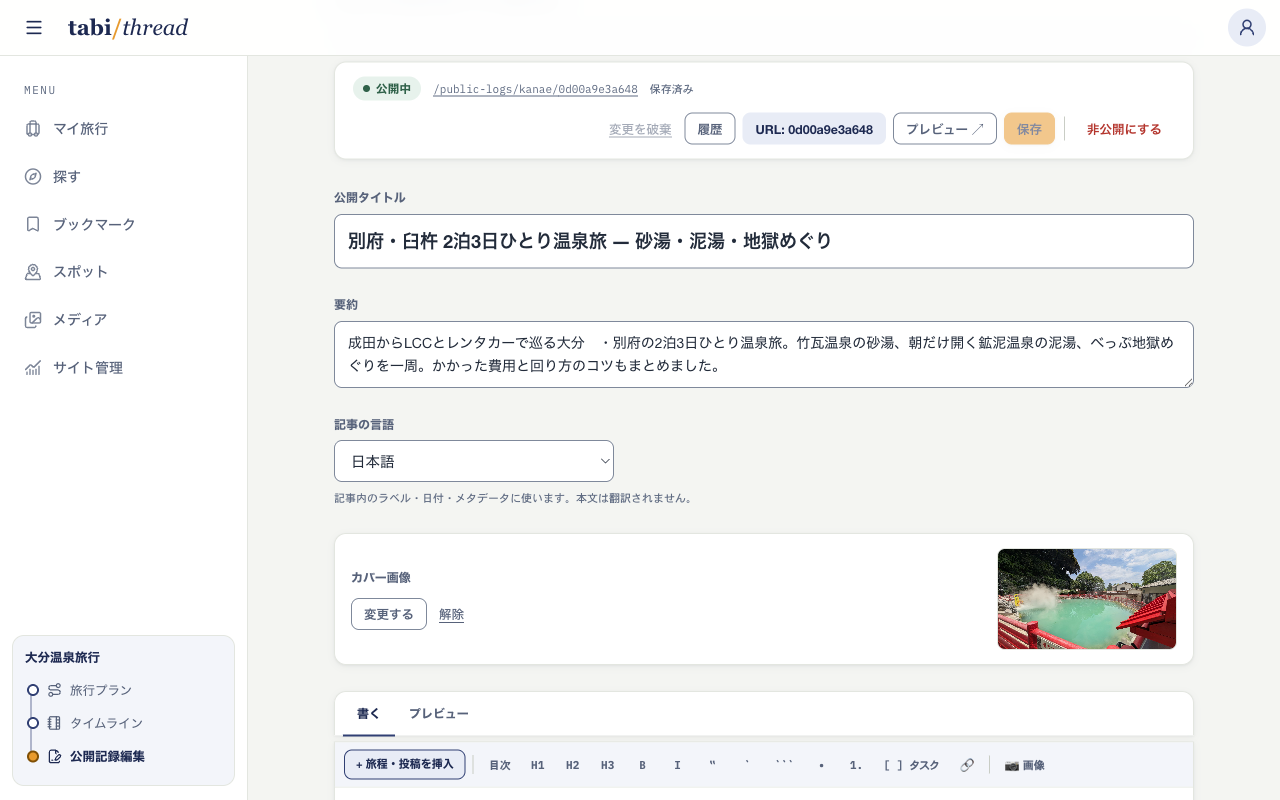Click the compass icon beside 探す
The image size is (1280, 800).
(x=33, y=176)
